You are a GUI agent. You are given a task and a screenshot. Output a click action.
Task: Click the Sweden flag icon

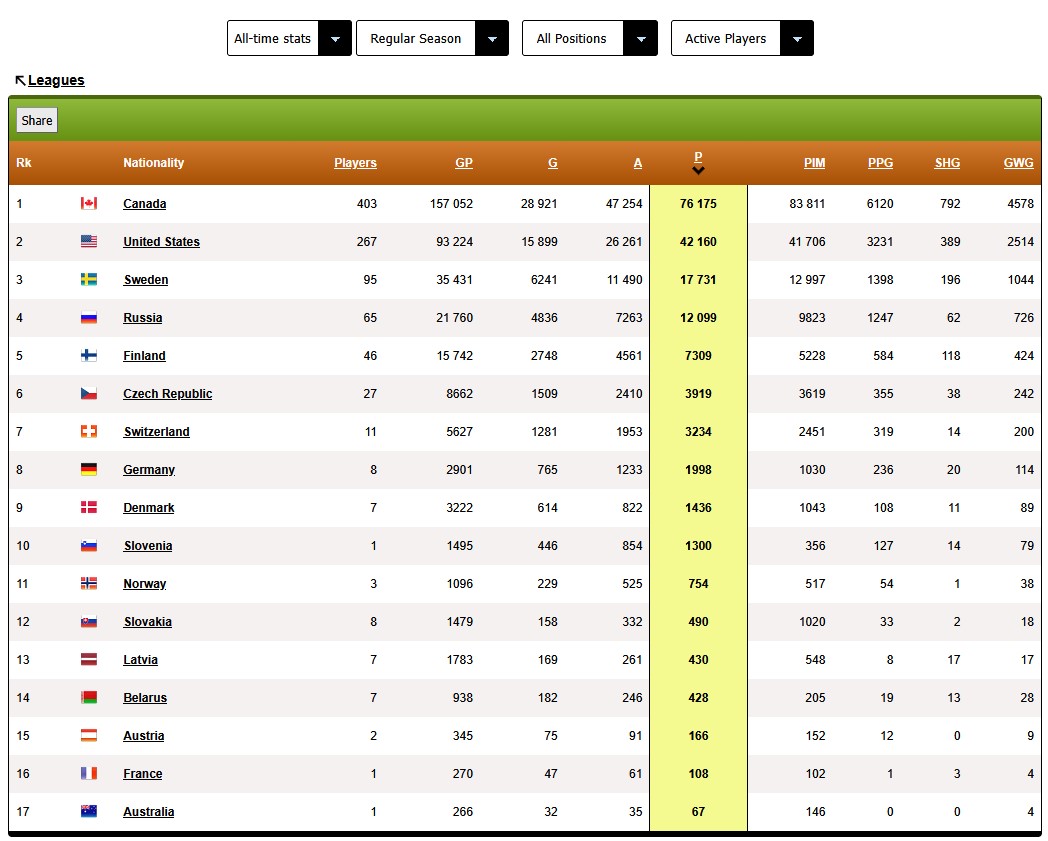click(x=89, y=279)
